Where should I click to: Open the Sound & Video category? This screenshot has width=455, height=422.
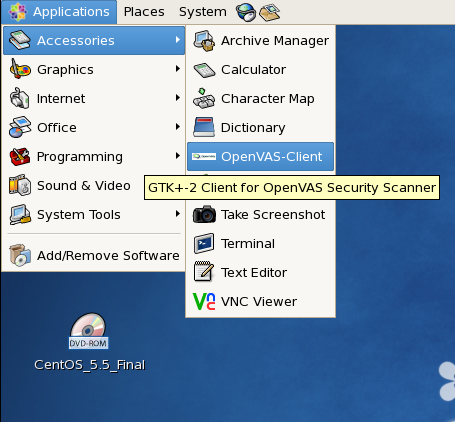[x=73, y=186]
